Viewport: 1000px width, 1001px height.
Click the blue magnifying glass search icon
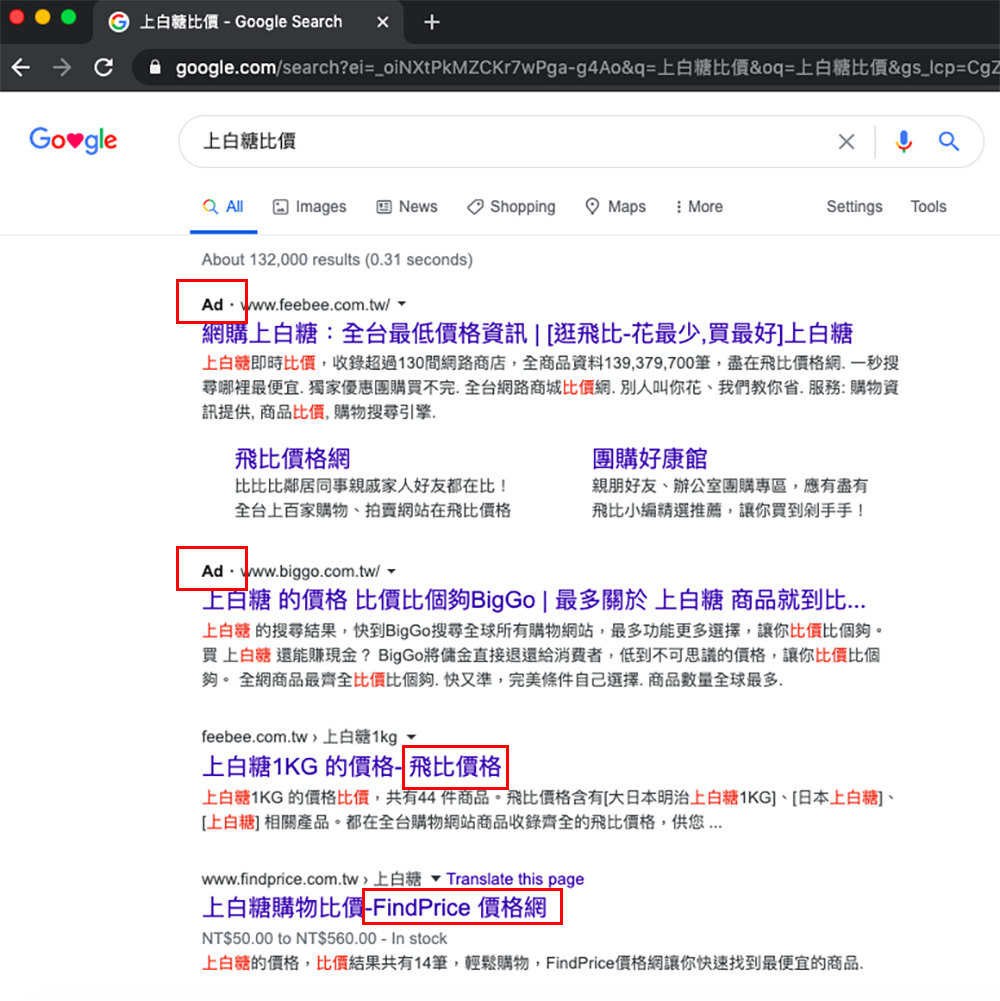click(948, 142)
